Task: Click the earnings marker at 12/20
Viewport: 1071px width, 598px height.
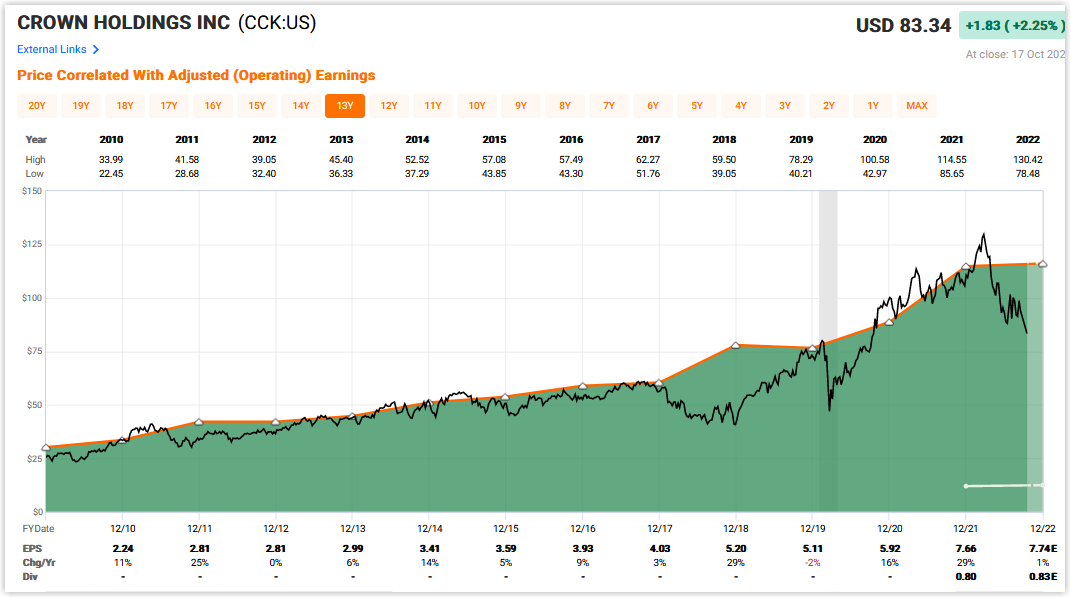Action: [x=889, y=322]
